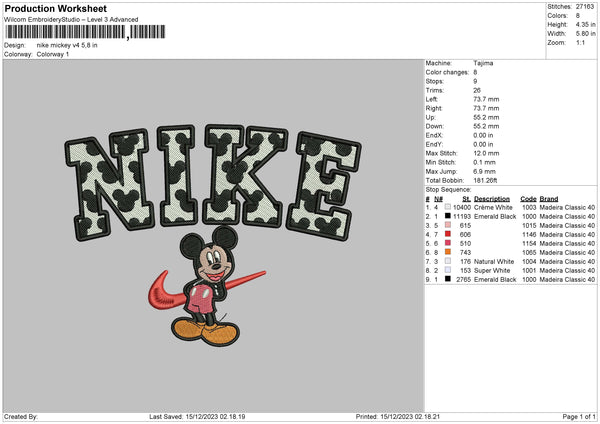
Task: Click the stitch count 10400 in the stop table
Action: [x=462, y=207]
